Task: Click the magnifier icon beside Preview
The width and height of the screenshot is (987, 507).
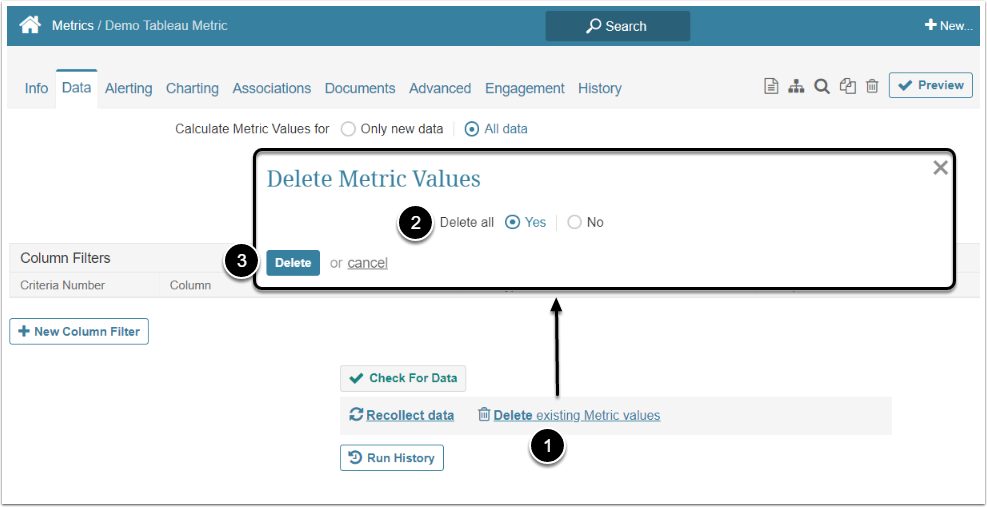Action: coord(821,87)
